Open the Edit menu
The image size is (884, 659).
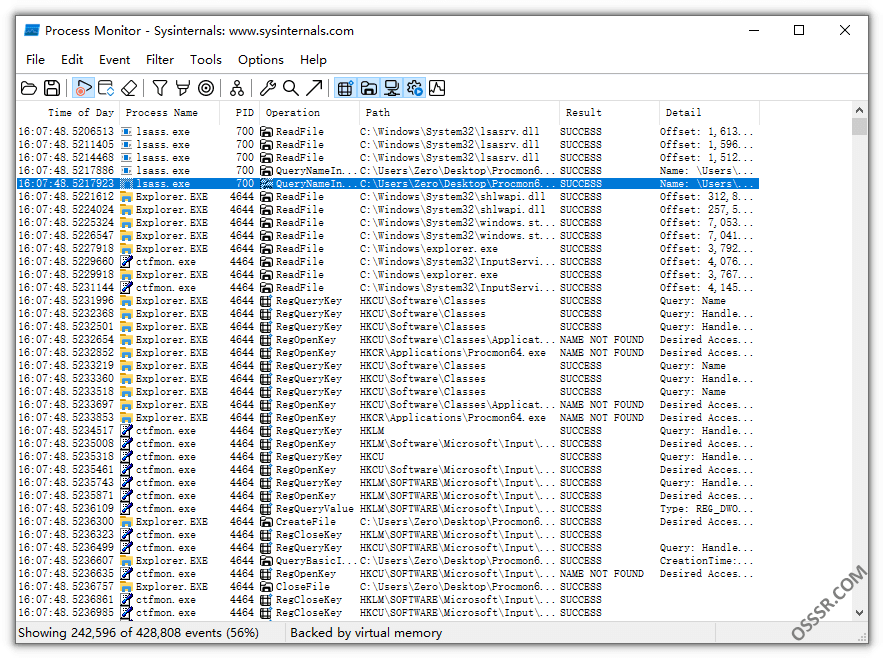[72, 60]
